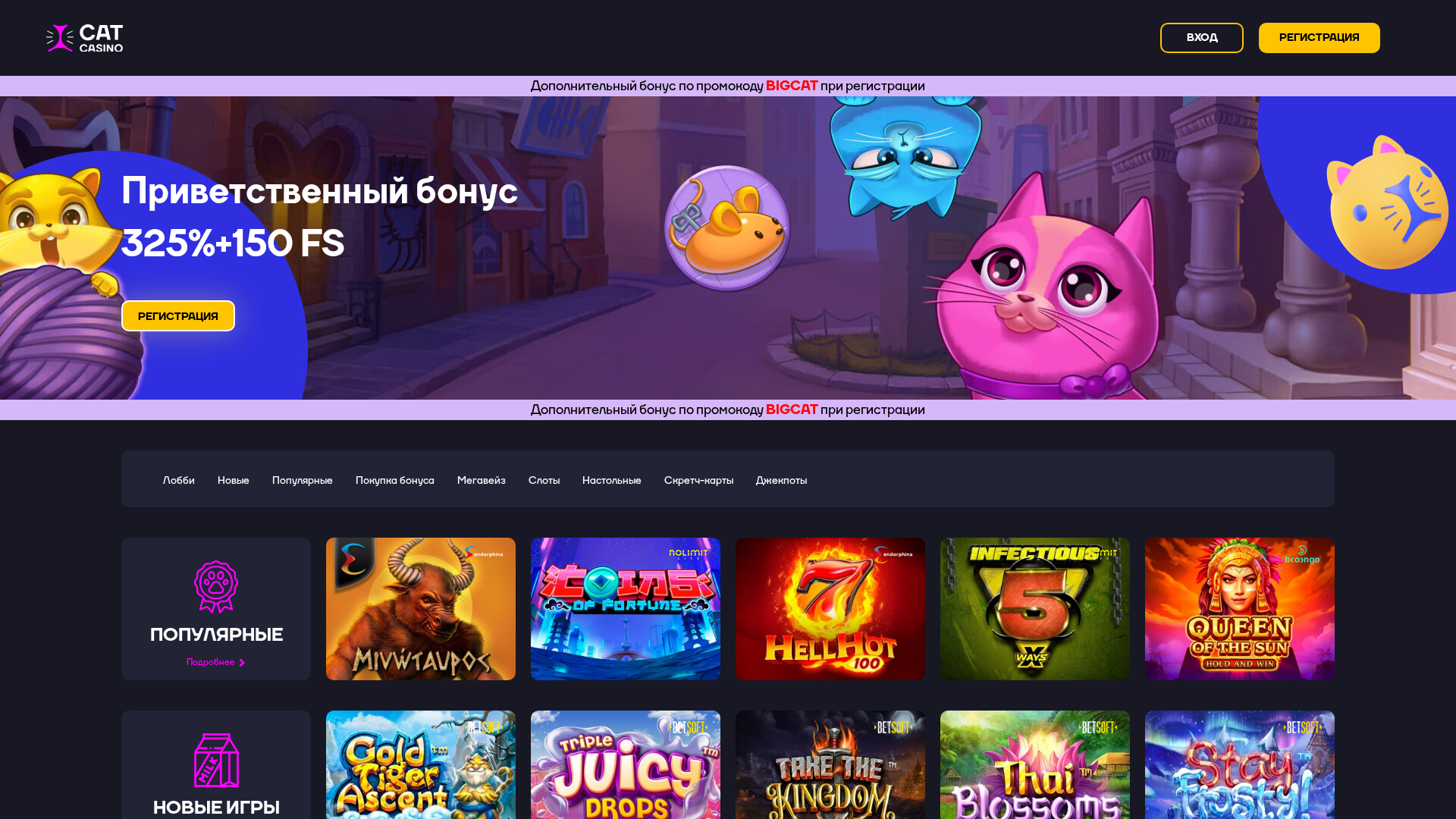Viewport: 1456px width, 819px height.
Task: Open Thai Blossoms game thumbnail
Action: click(x=1035, y=764)
